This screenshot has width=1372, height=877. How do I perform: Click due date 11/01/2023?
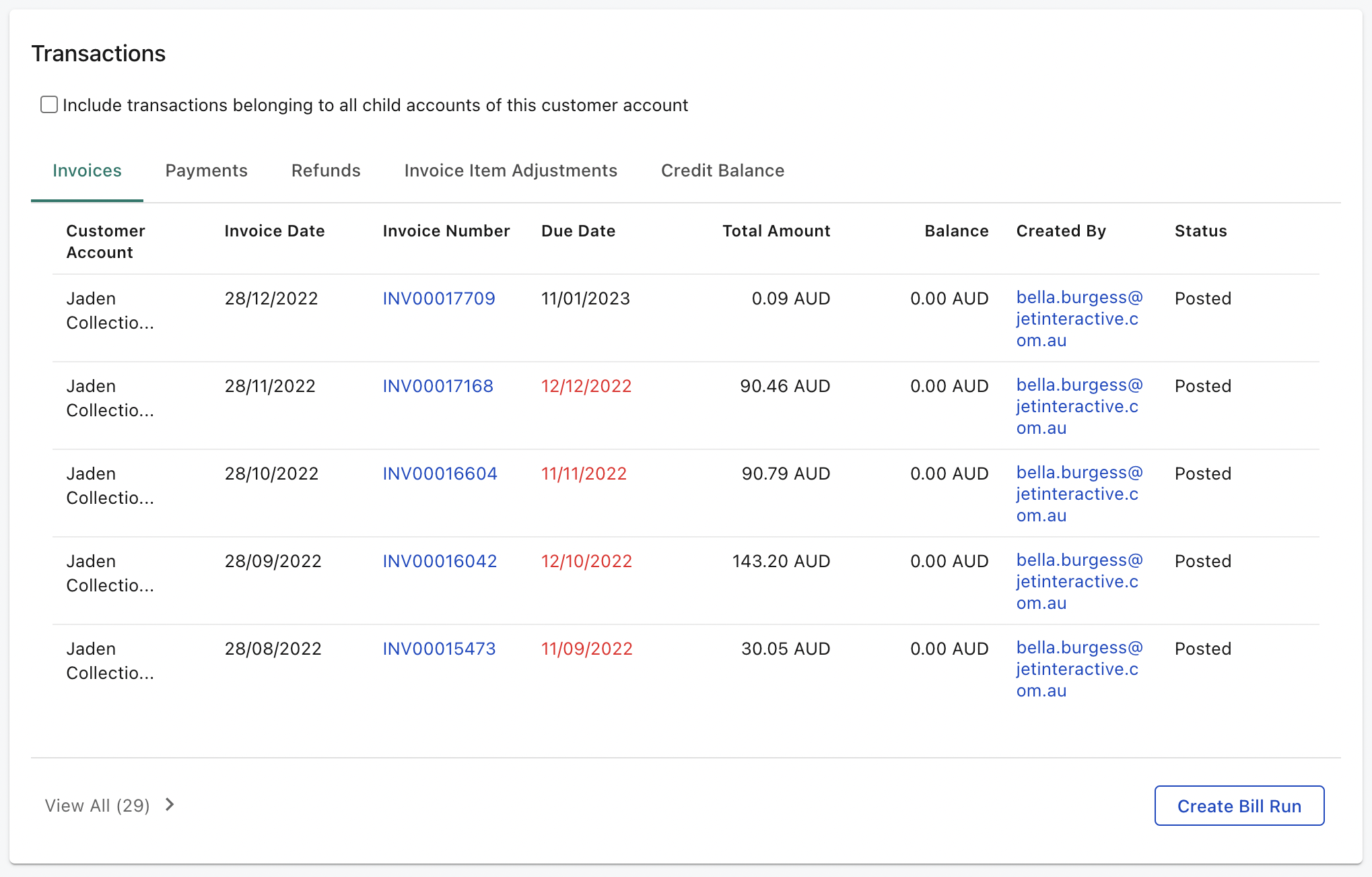tap(586, 298)
